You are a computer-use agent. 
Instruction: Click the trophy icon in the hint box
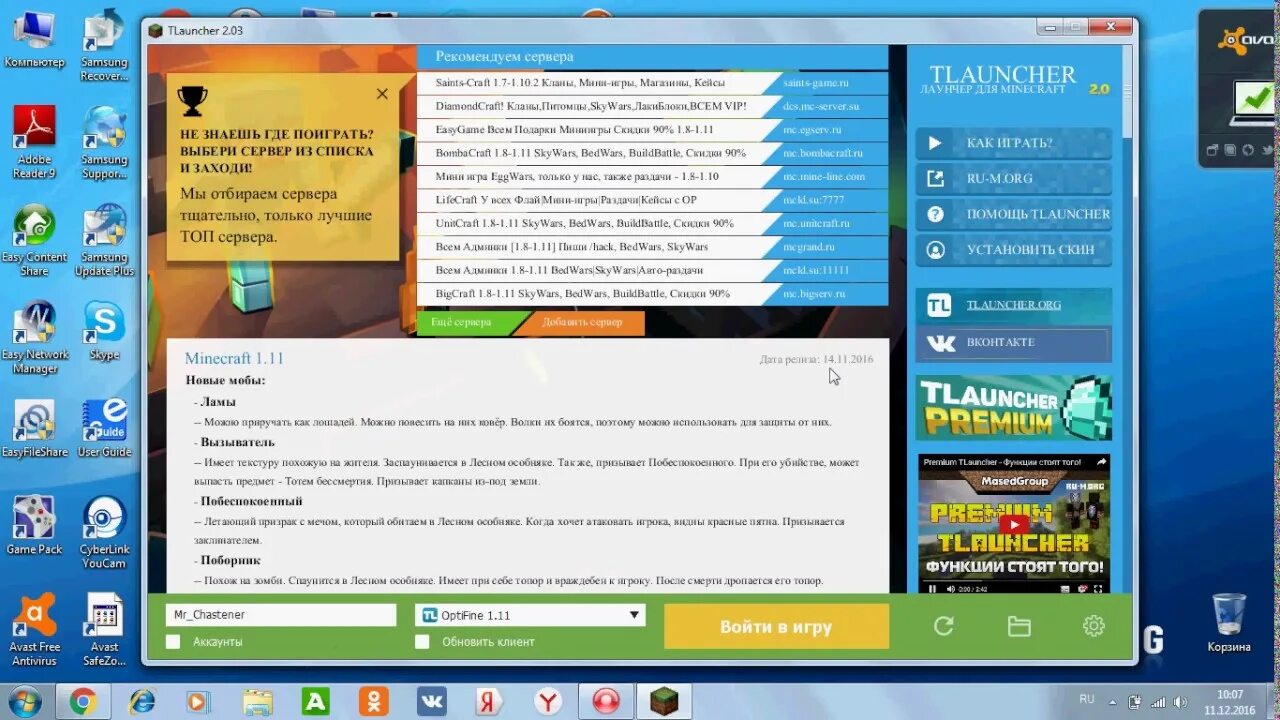(x=191, y=100)
